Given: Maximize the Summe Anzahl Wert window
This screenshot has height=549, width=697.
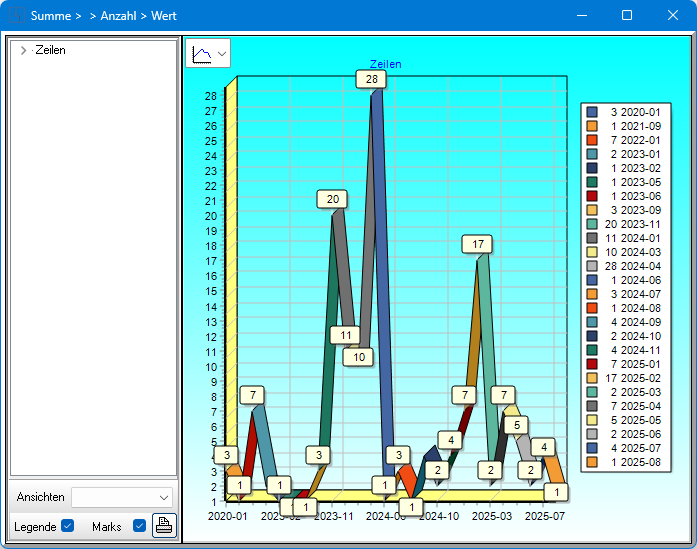Looking at the screenshot, I should 627,16.
